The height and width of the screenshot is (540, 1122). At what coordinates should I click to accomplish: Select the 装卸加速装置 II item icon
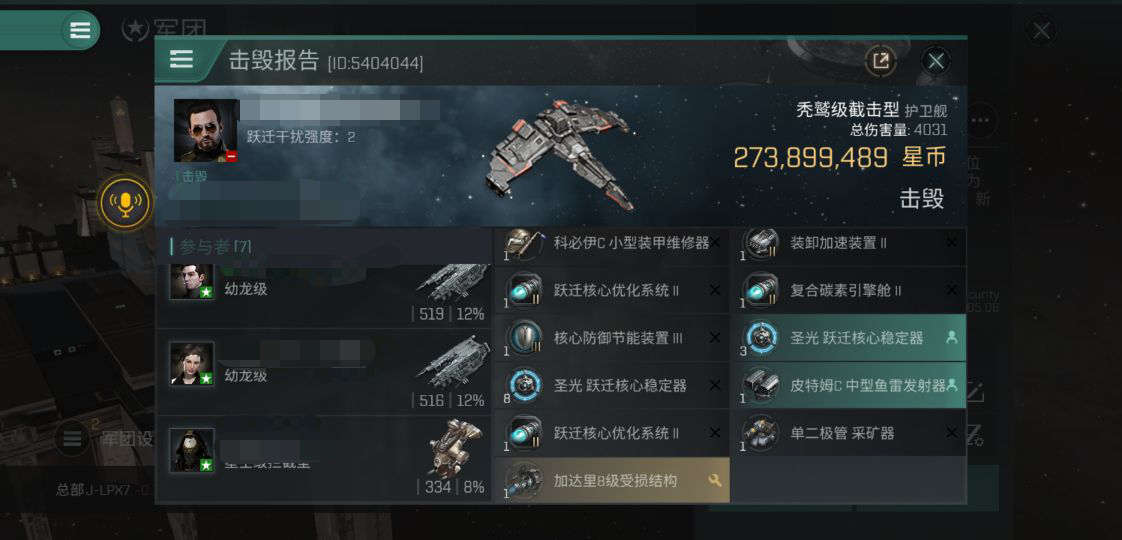759,243
